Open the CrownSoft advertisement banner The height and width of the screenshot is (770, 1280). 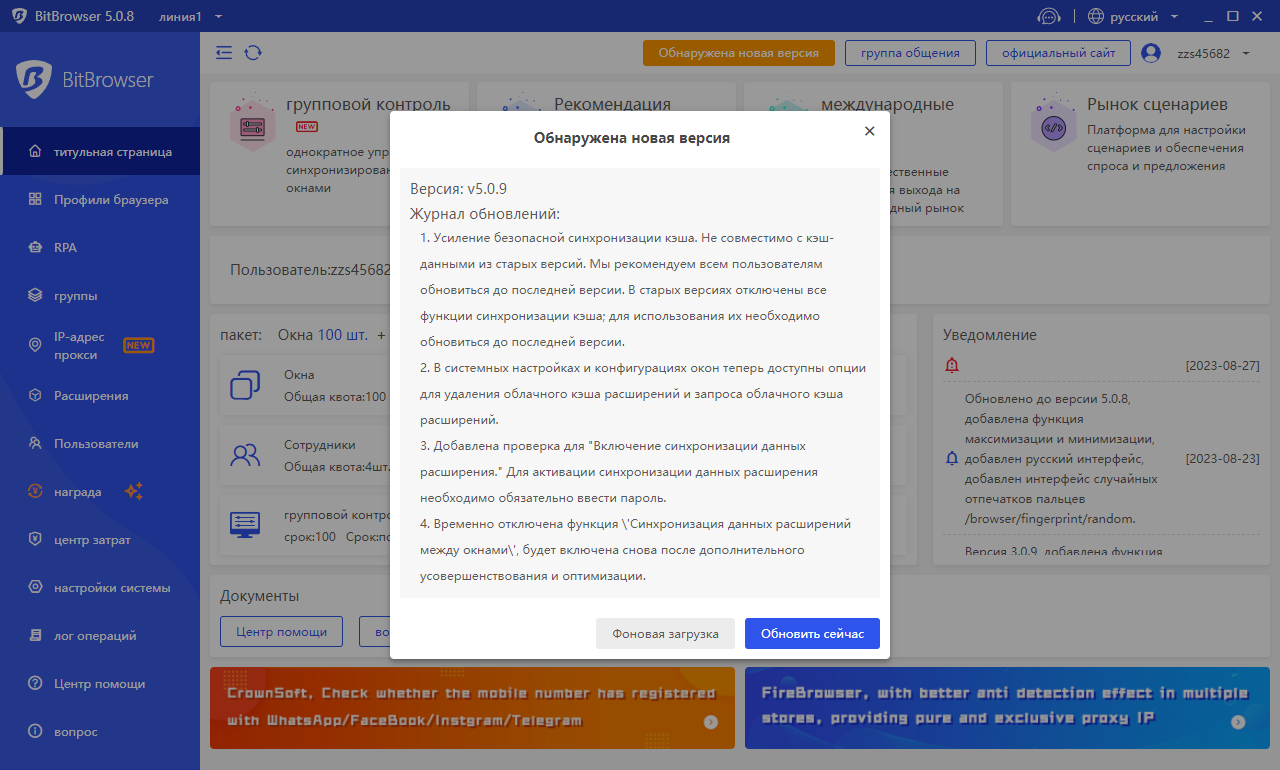(472, 708)
